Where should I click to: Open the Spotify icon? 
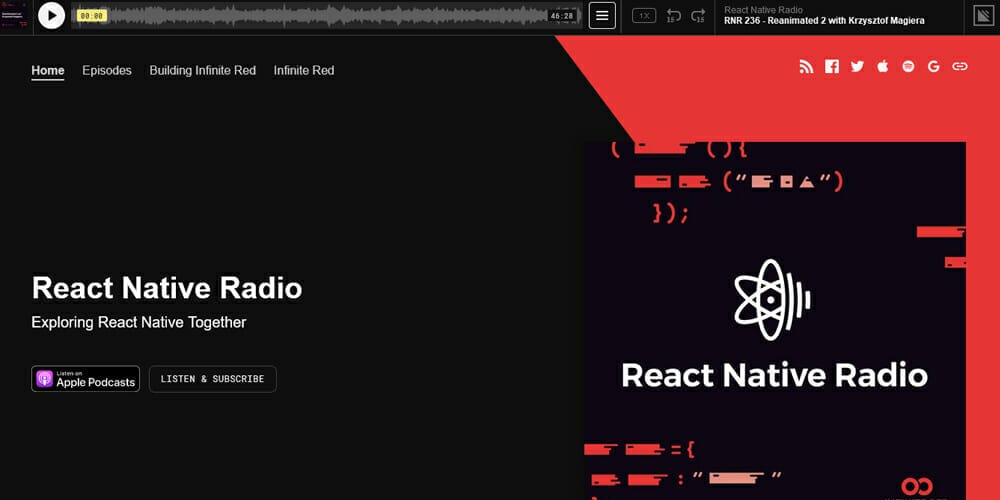coord(908,66)
